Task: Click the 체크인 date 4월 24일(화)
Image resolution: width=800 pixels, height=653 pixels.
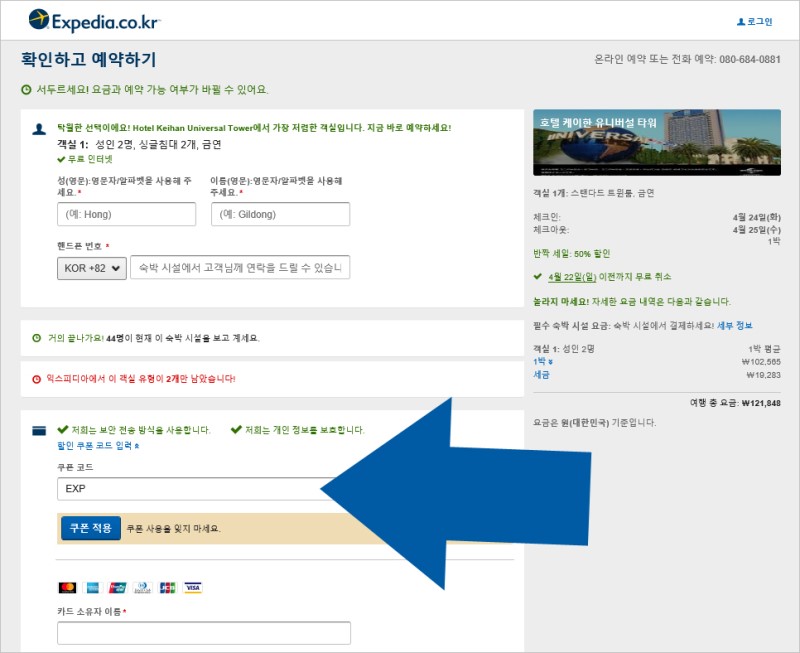Action: pyautogui.click(x=757, y=217)
